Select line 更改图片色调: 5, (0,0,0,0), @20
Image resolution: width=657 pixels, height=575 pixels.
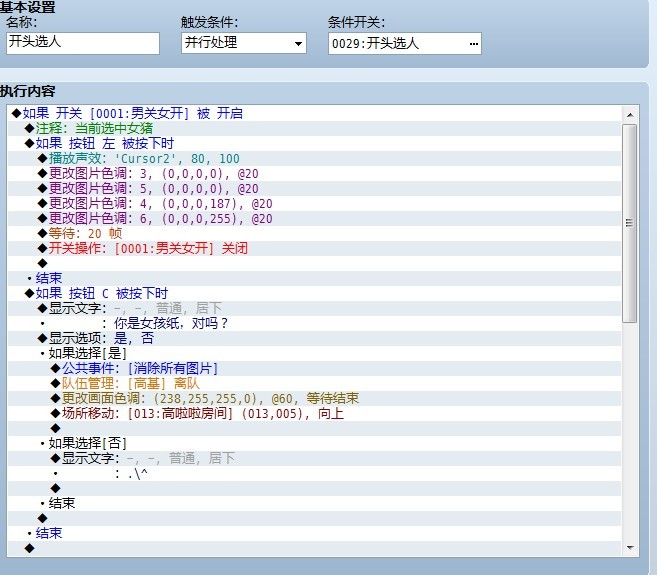[x=314, y=189]
